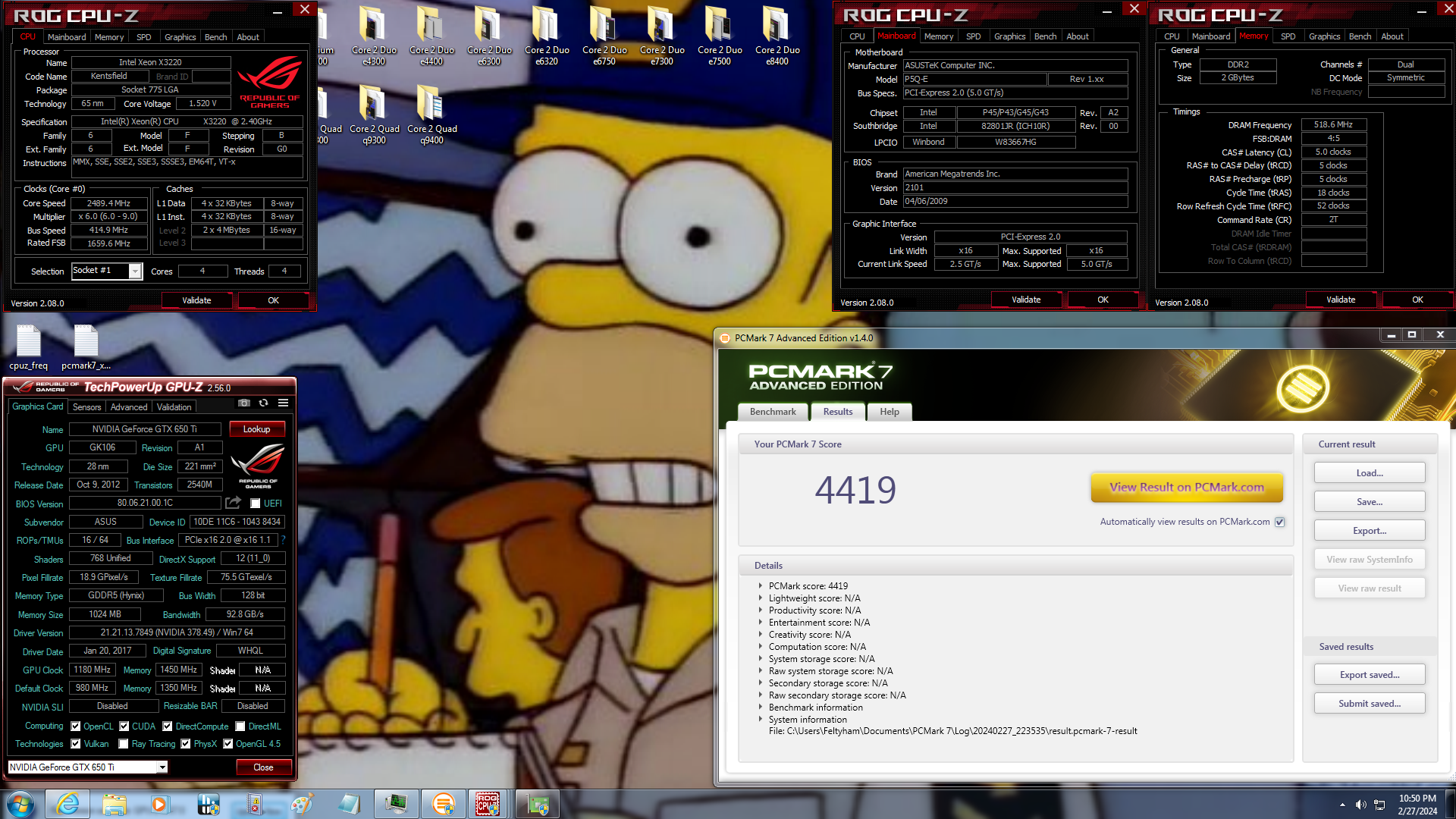Open the Core 2 Duo e7300 folder
The width and height of the screenshot is (1456, 819).
[x=661, y=35]
